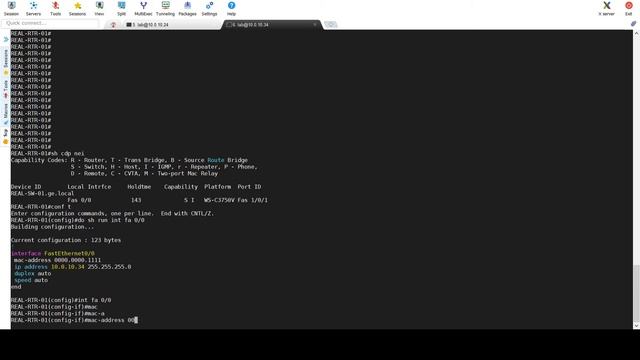Click the bottom 'mac-address 00' prompt line

(74, 320)
